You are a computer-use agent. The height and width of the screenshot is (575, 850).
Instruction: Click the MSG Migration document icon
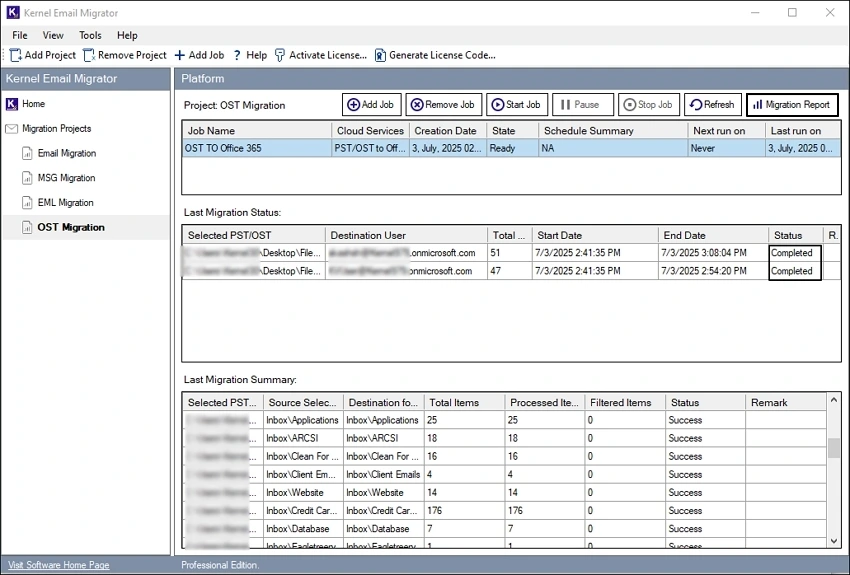pos(27,178)
